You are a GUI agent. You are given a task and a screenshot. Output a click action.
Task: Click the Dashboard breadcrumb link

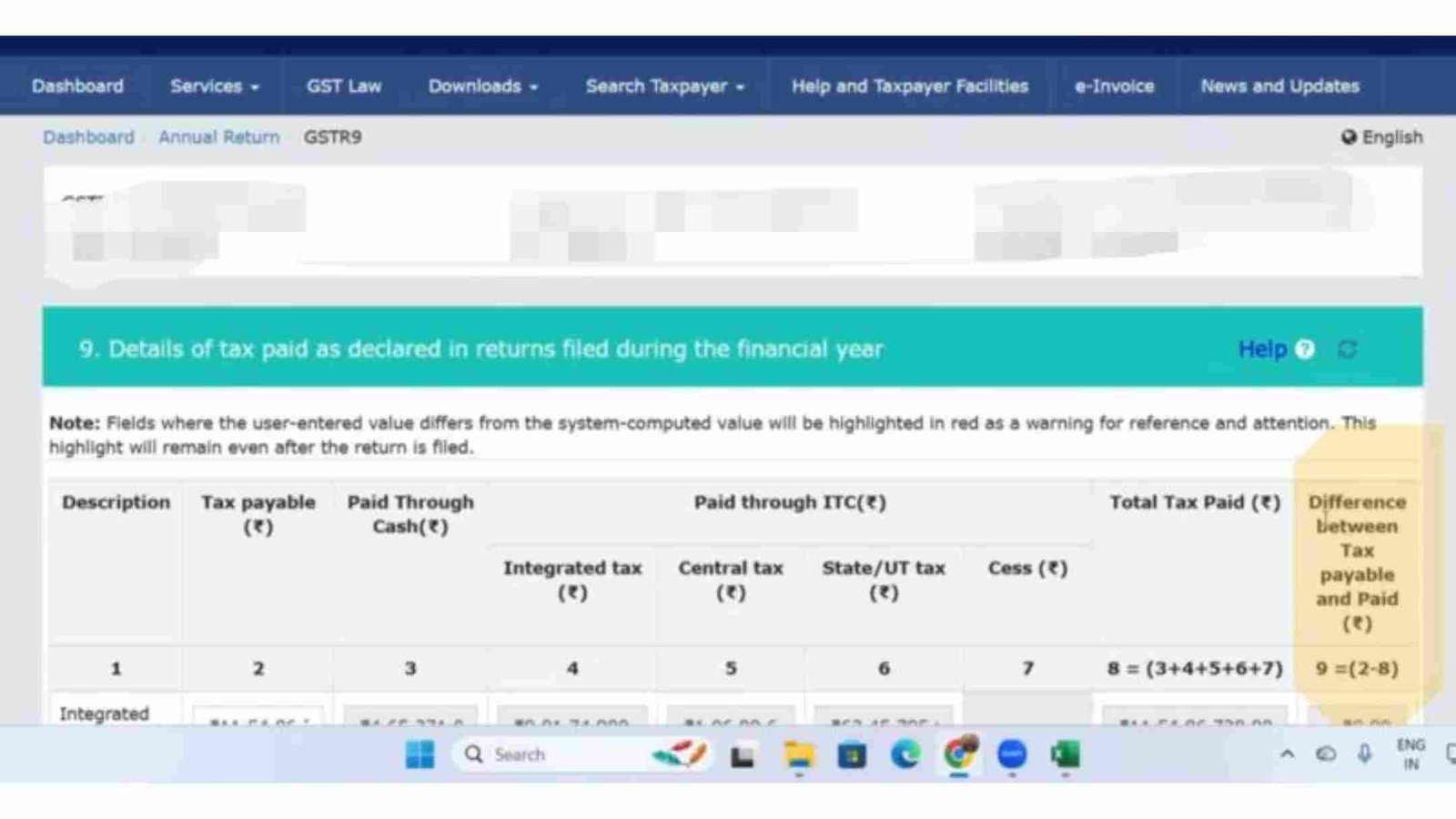pyautogui.click(x=88, y=137)
